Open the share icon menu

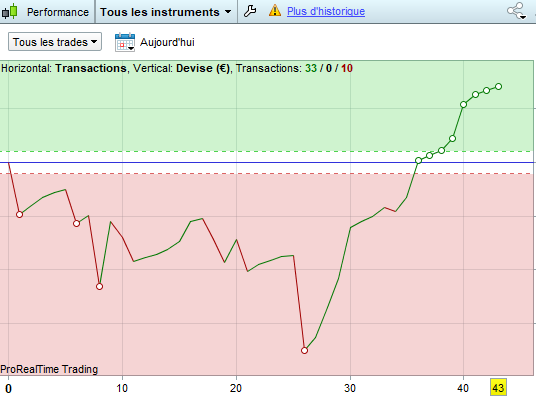tap(517, 11)
